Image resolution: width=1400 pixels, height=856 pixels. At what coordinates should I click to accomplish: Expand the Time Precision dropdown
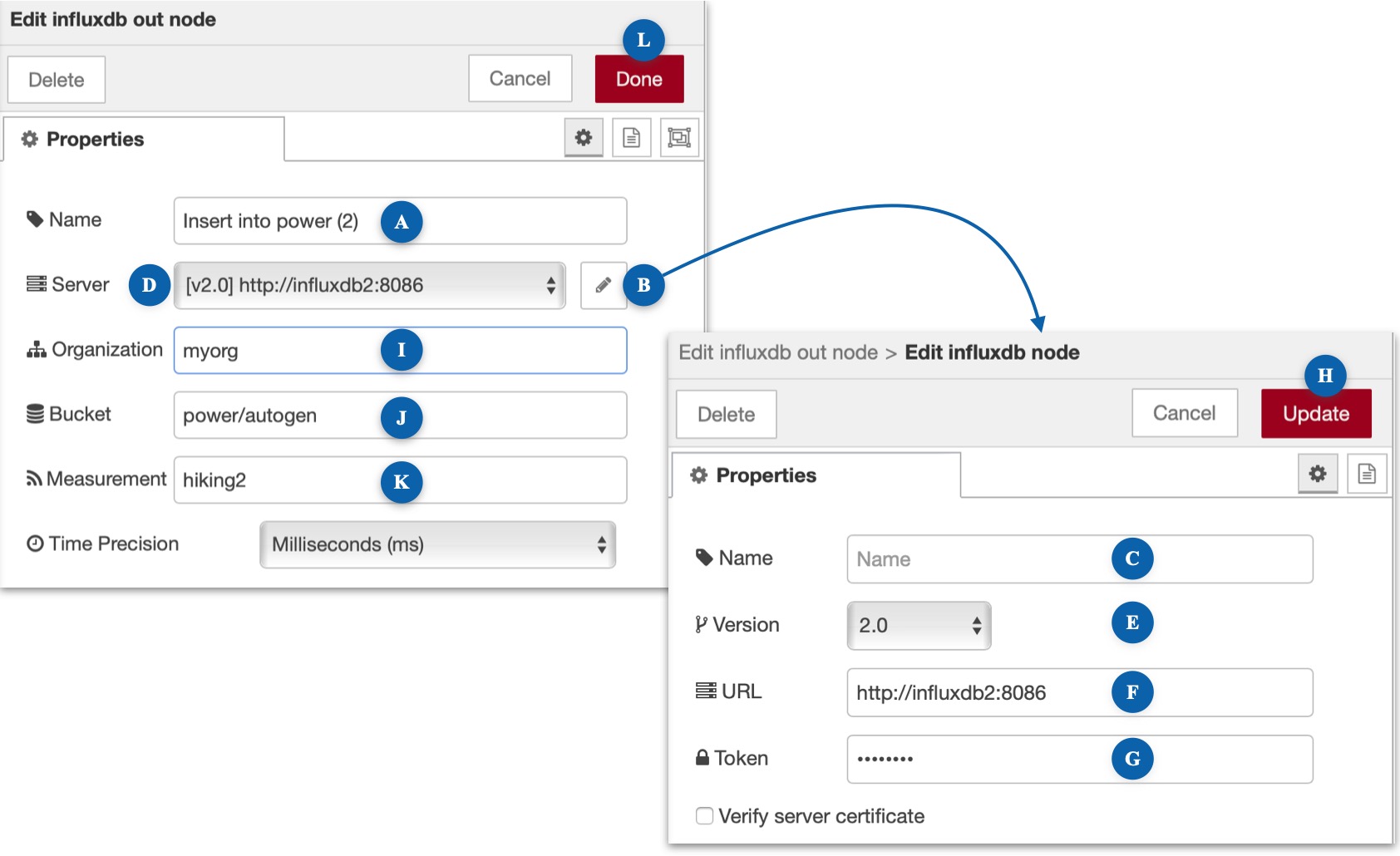437,544
